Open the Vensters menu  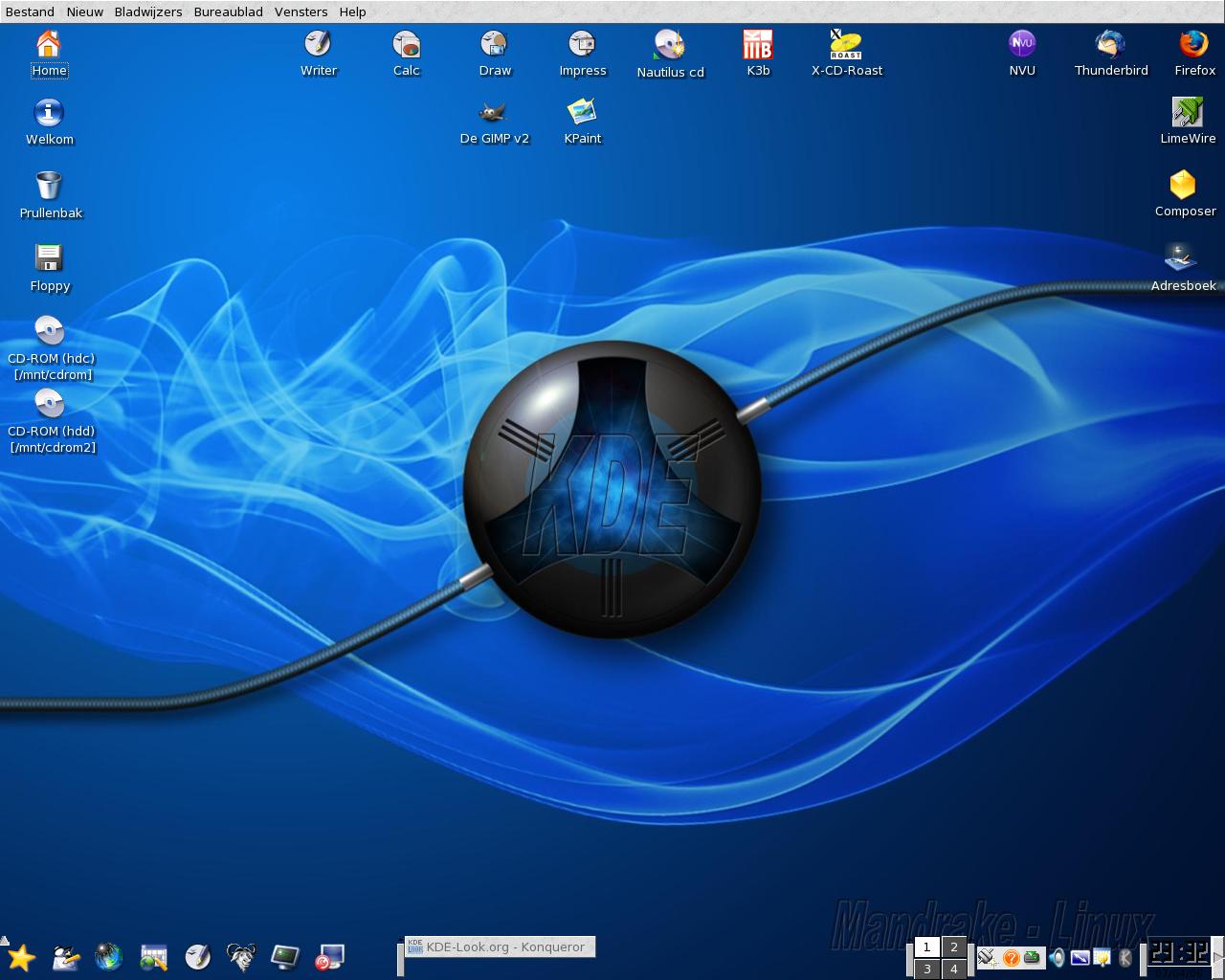[301, 11]
